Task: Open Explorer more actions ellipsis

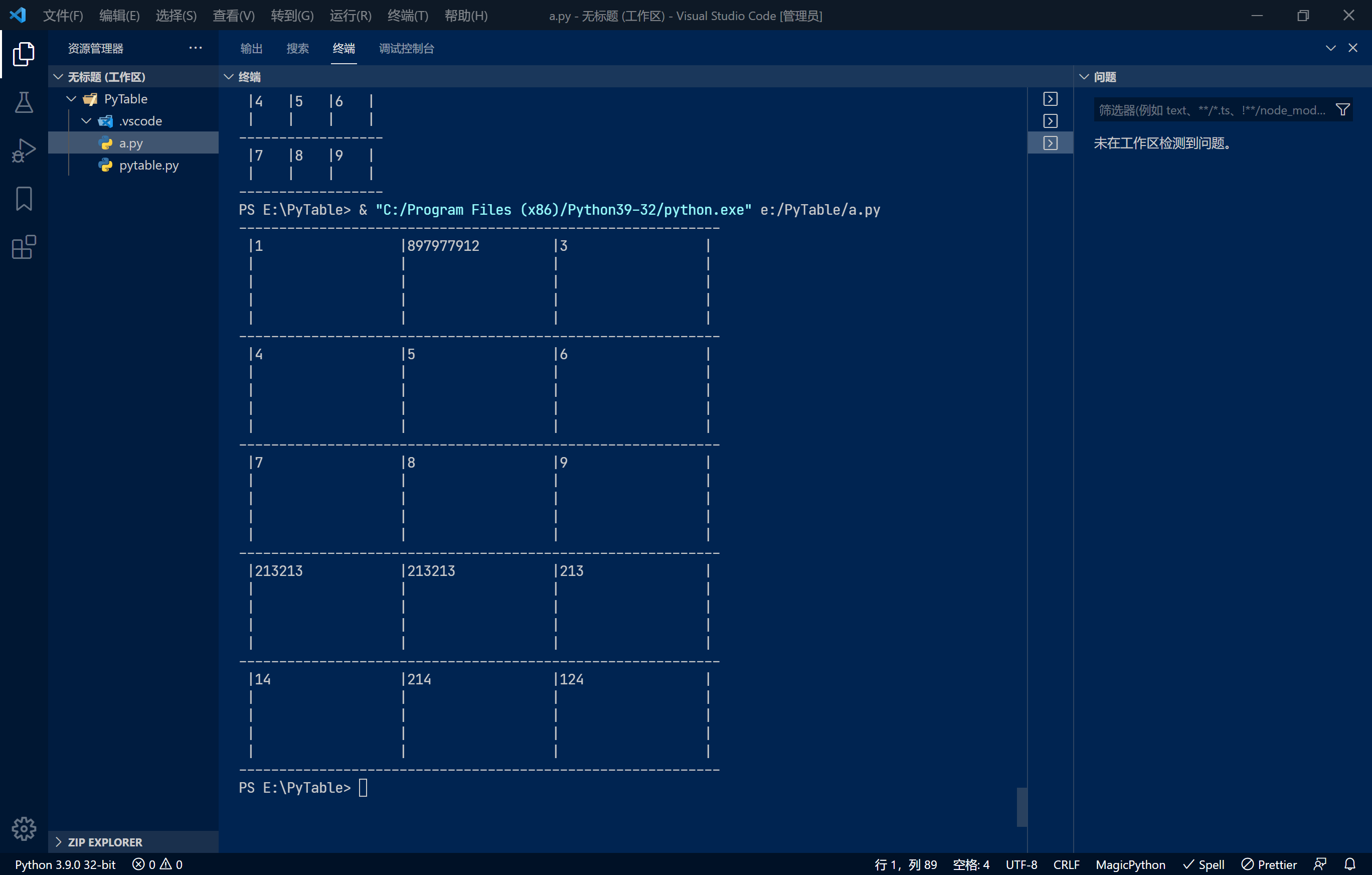Action: [x=196, y=48]
